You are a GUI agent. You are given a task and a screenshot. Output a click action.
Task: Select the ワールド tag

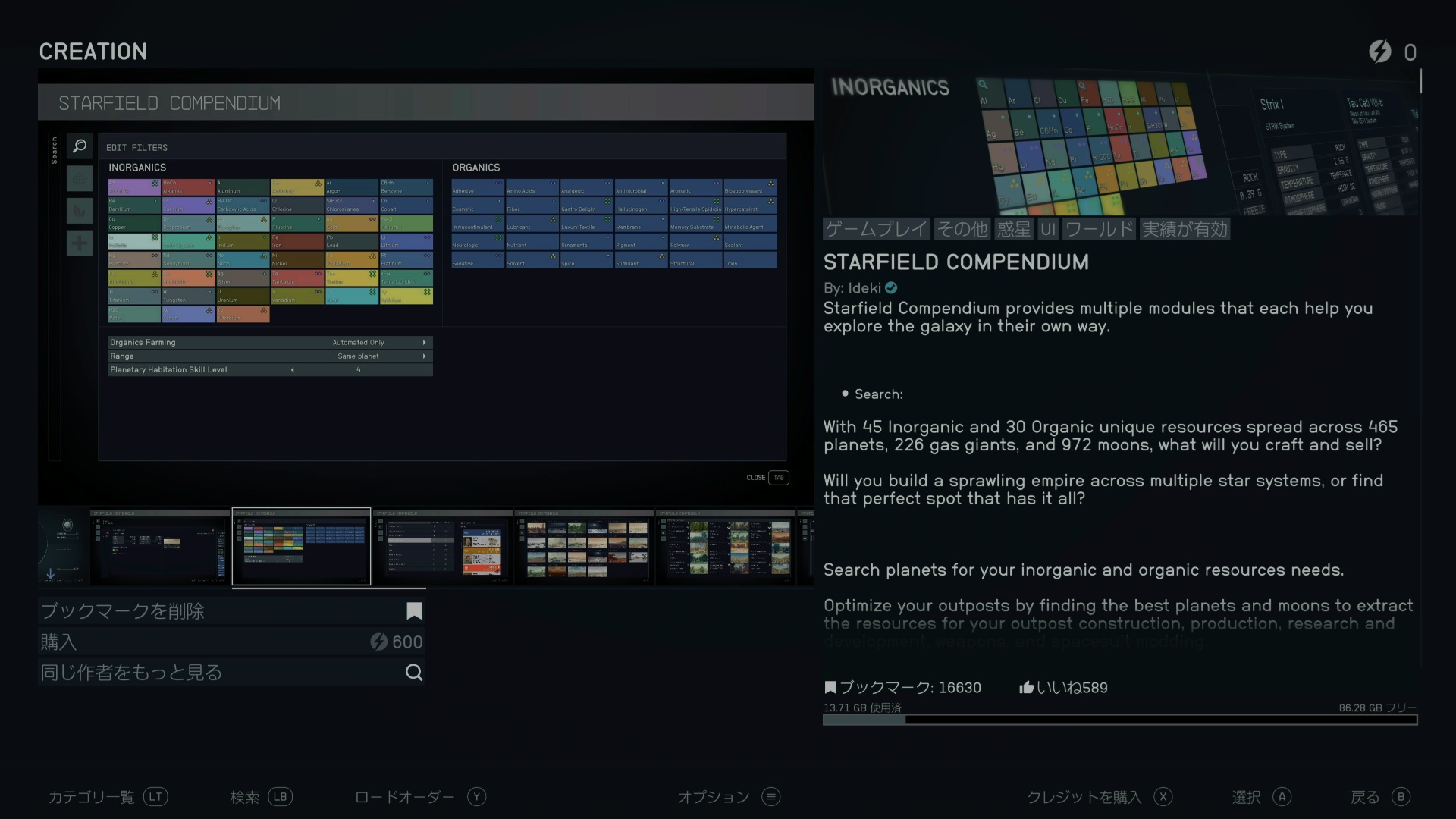(x=1100, y=229)
